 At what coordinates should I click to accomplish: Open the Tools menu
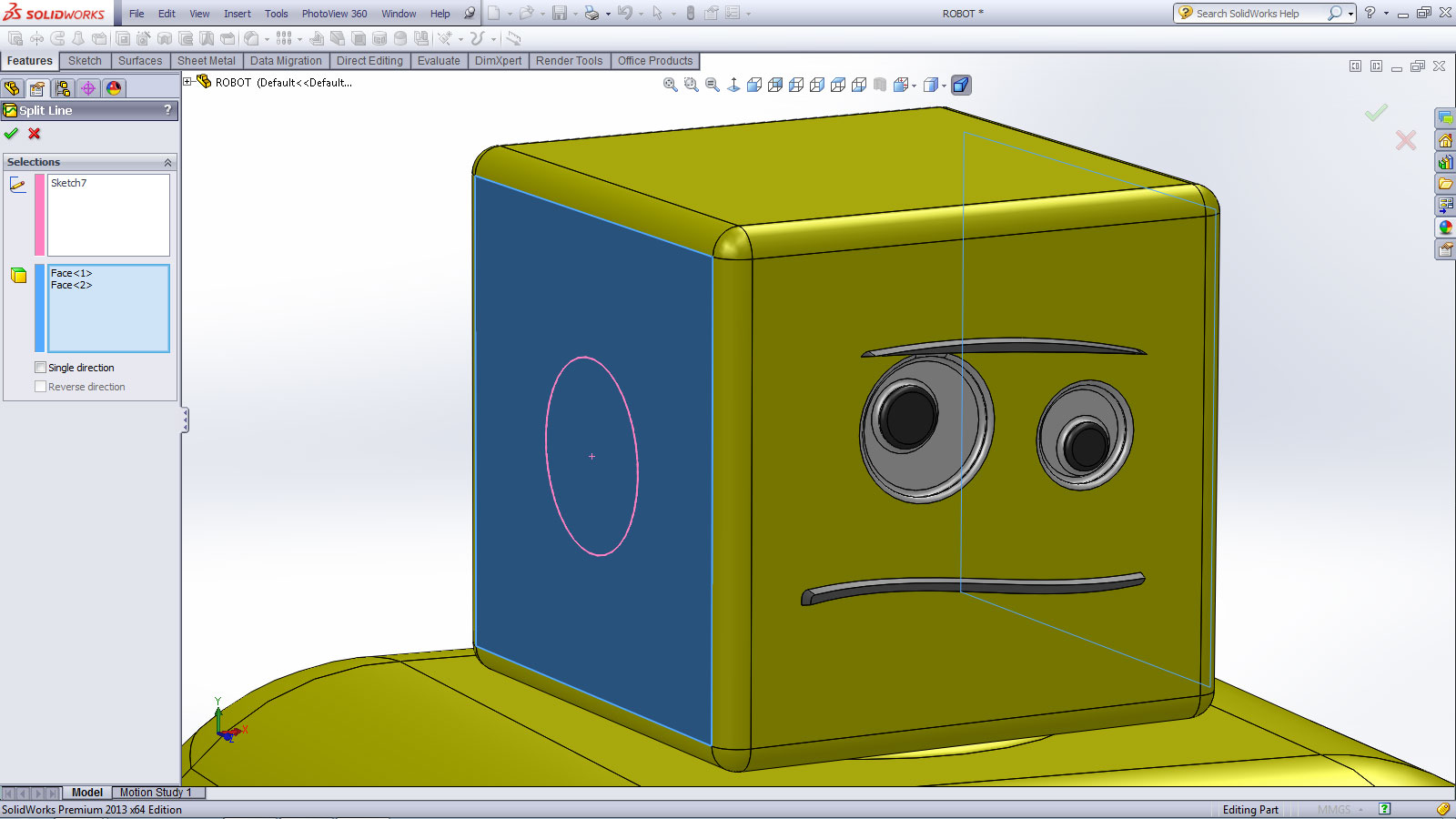[x=277, y=14]
